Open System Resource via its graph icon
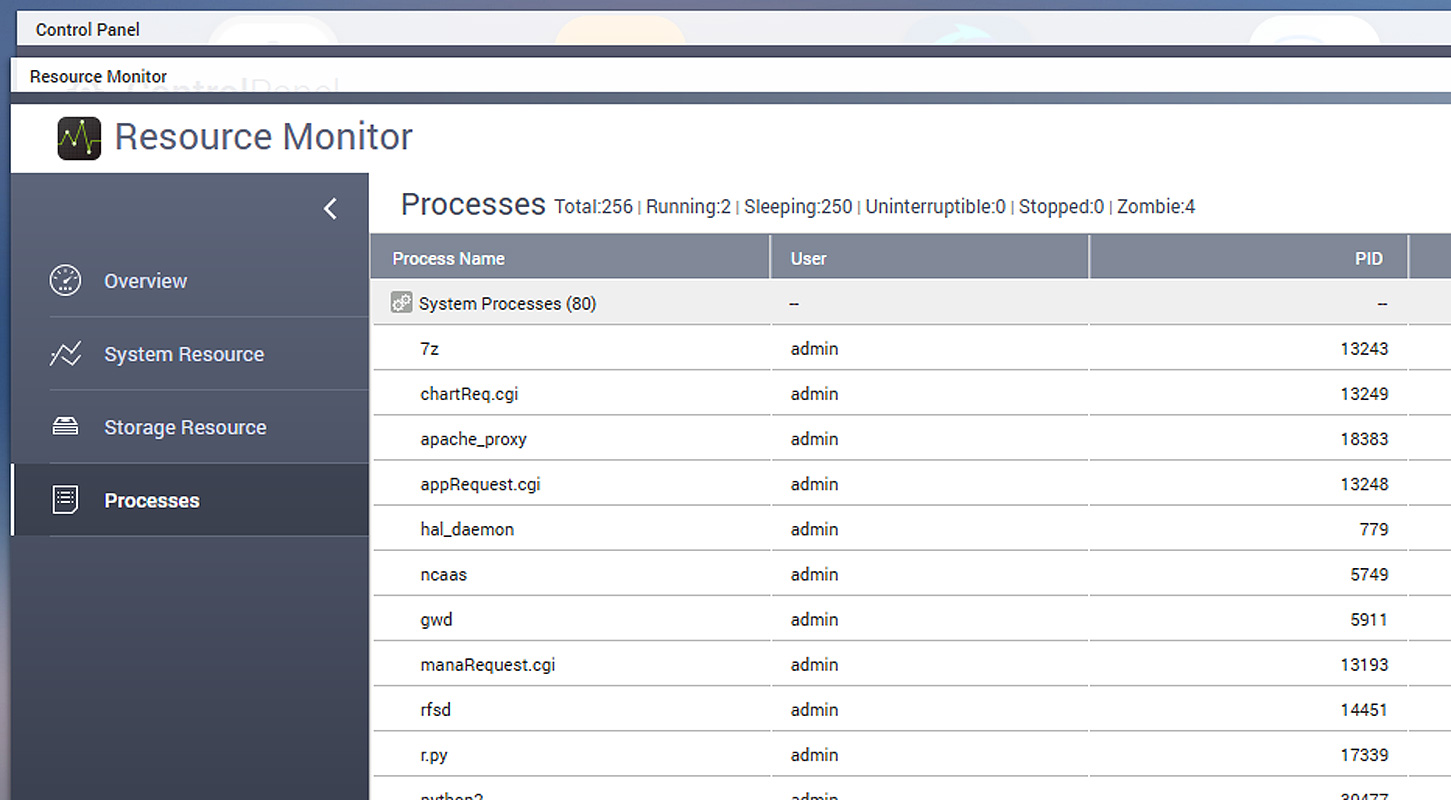This screenshot has height=800, width=1451. click(65, 354)
